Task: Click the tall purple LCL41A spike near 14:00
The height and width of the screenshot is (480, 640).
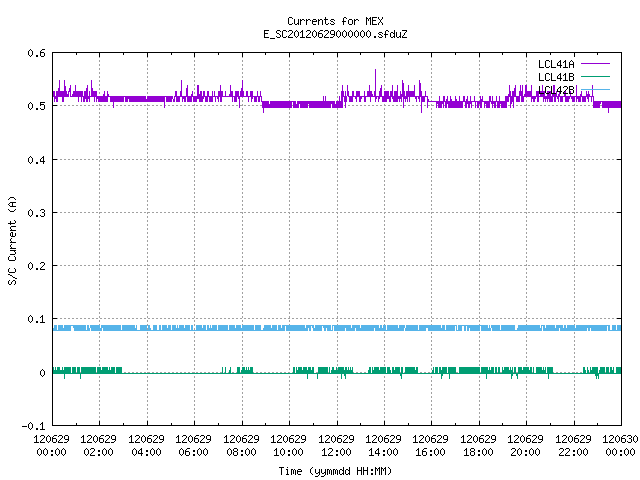Action: (x=376, y=82)
